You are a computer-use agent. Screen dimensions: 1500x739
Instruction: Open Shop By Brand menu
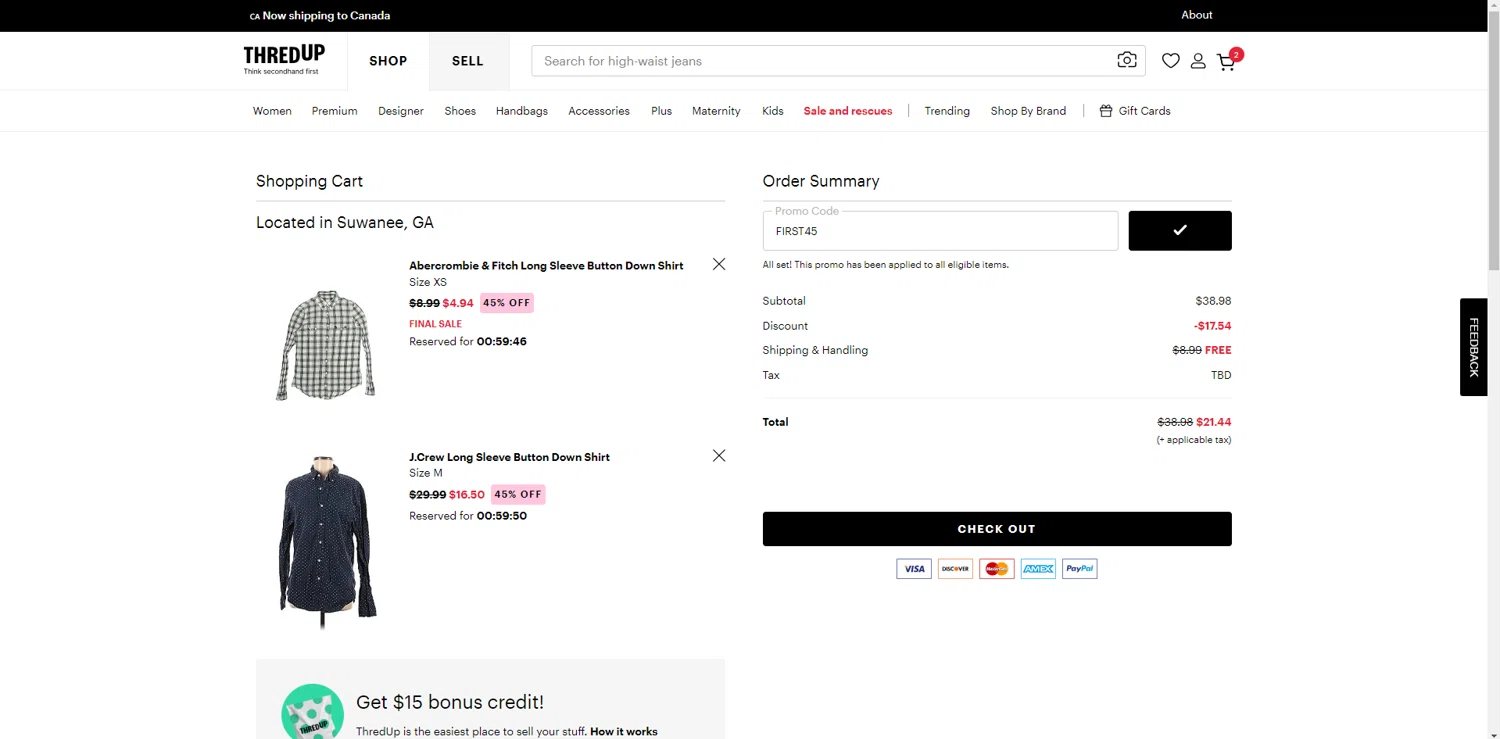pos(1028,111)
